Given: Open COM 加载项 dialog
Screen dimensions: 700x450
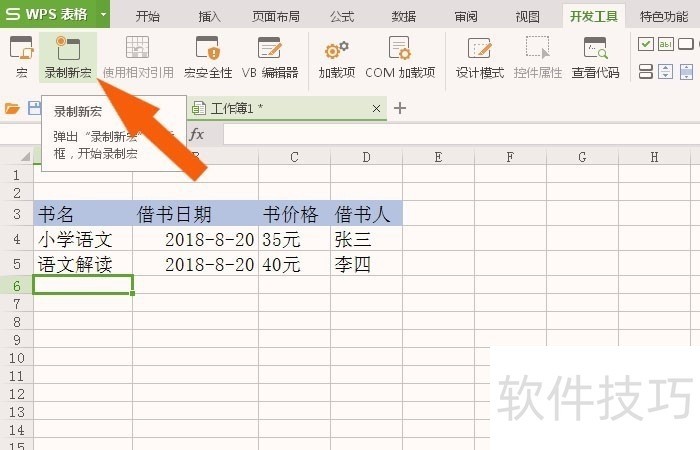Looking at the screenshot, I should (x=400, y=57).
